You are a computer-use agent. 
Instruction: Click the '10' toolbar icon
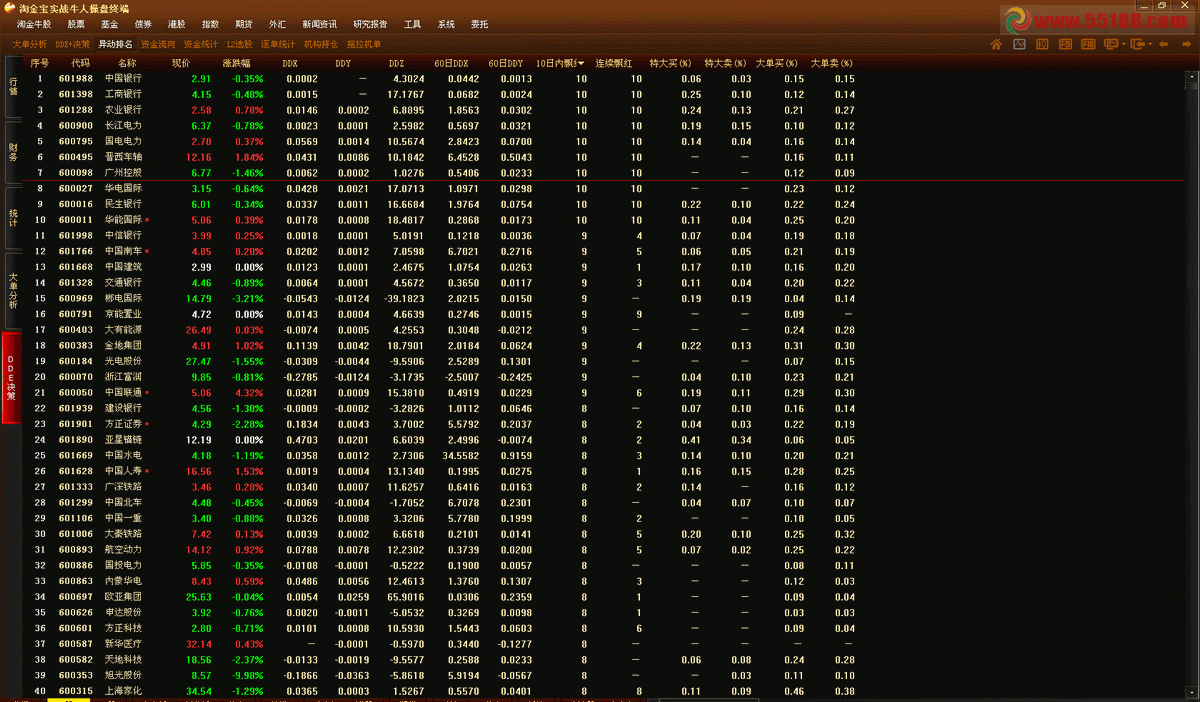point(1042,44)
